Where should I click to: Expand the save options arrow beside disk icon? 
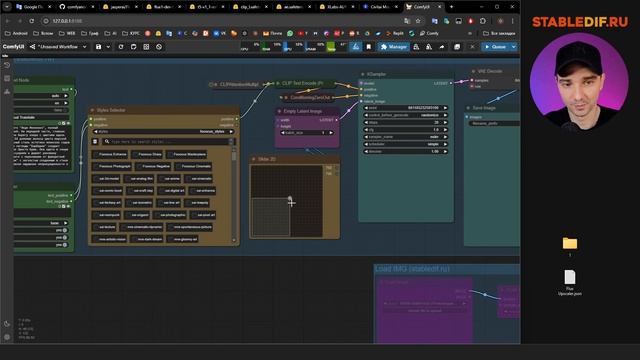[x=108, y=47]
